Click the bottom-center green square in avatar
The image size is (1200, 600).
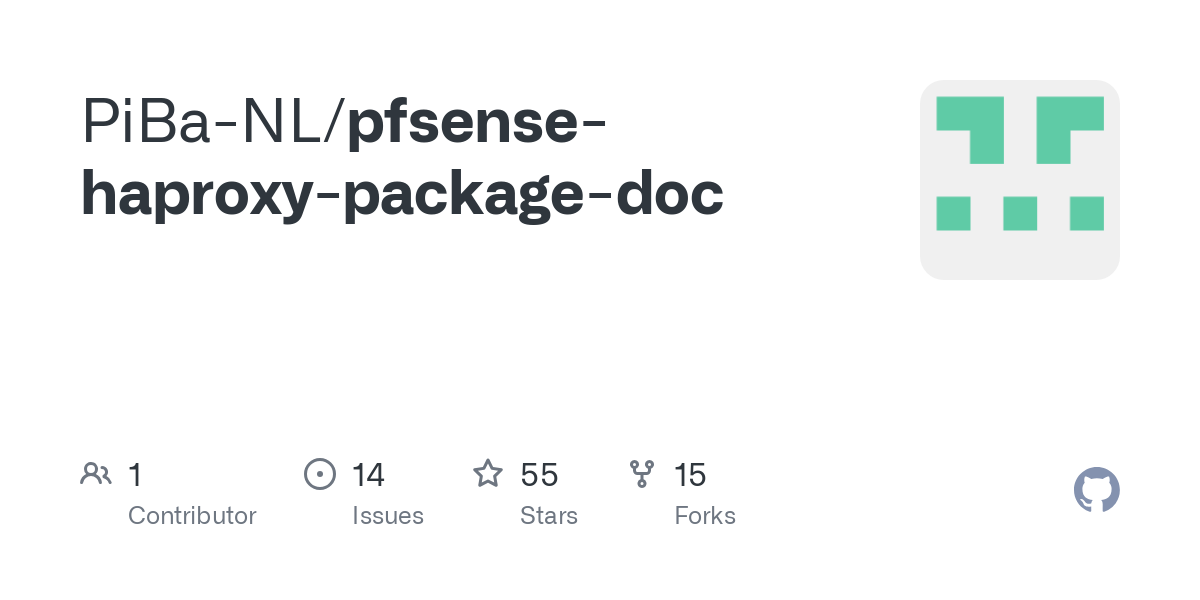1020,213
